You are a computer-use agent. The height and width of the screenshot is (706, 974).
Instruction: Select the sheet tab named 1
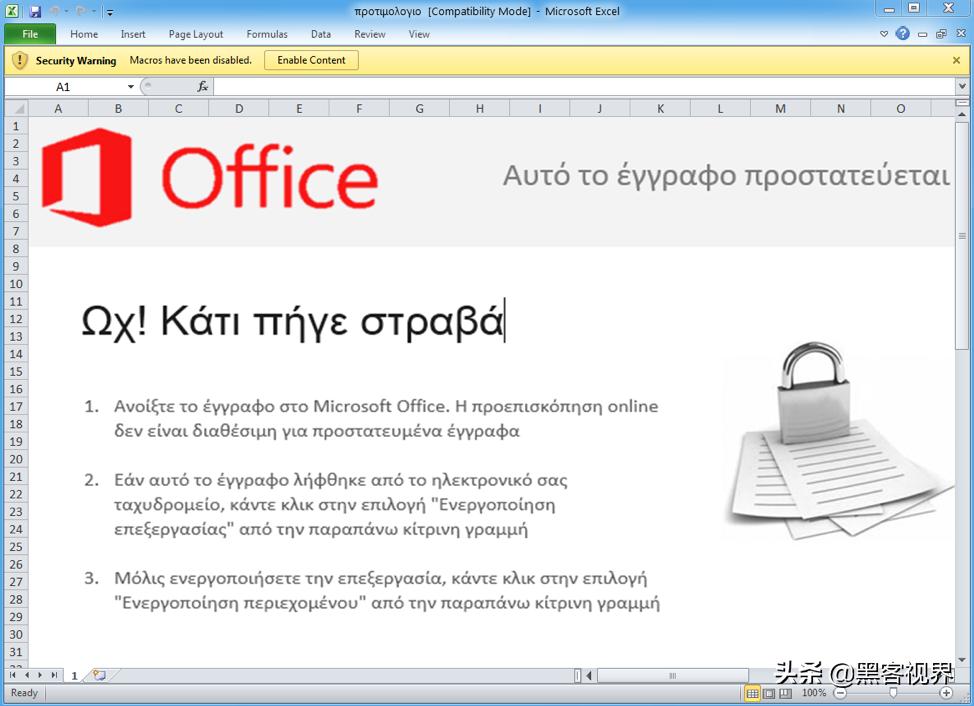click(x=74, y=676)
